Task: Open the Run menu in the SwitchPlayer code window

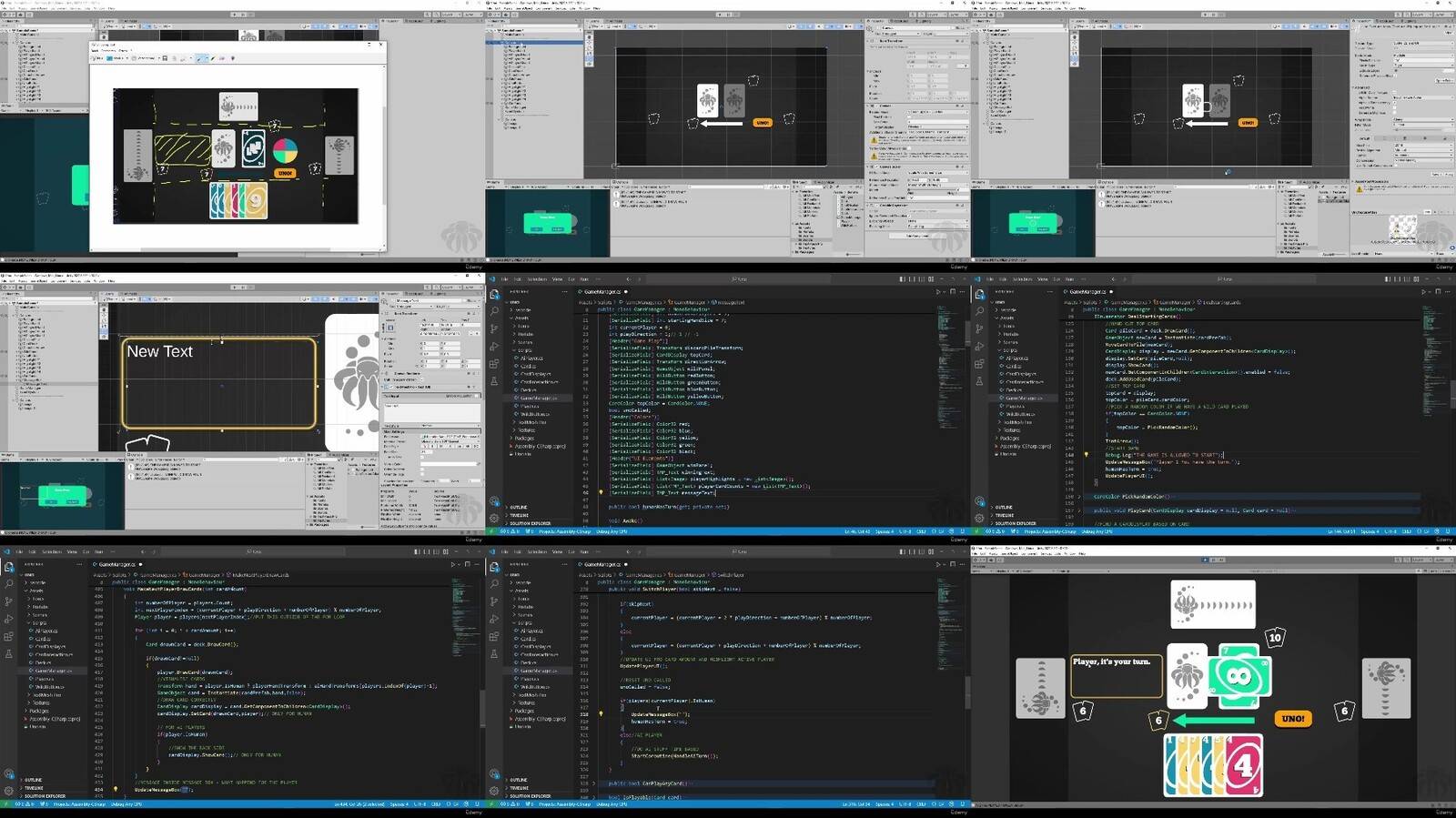Action: pyautogui.click(x=584, y=552)
